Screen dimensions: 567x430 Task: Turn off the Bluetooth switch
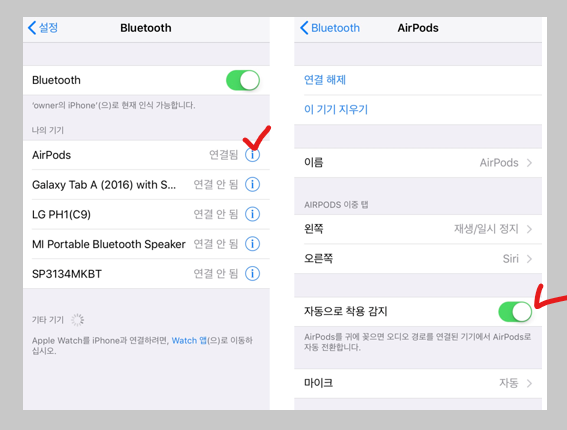click(x=243, y=80)
